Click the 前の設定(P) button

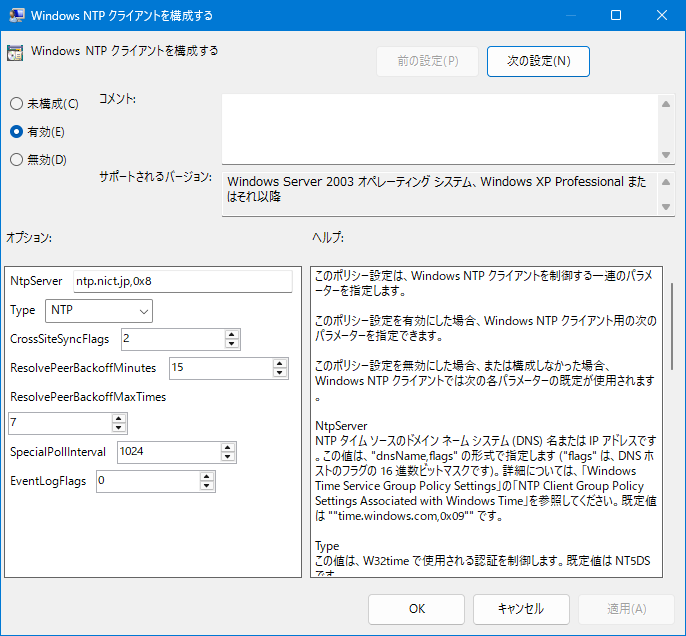click(427, 61)
